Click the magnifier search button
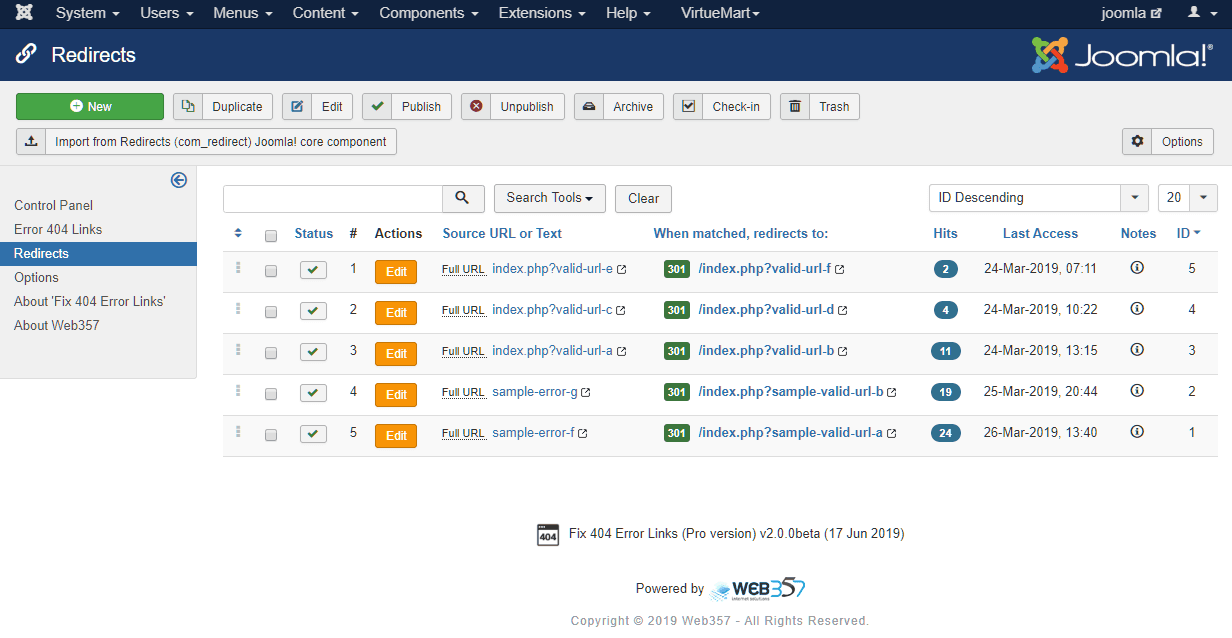The height and width of the screenshot is (638, 1232). click(462, 198)
